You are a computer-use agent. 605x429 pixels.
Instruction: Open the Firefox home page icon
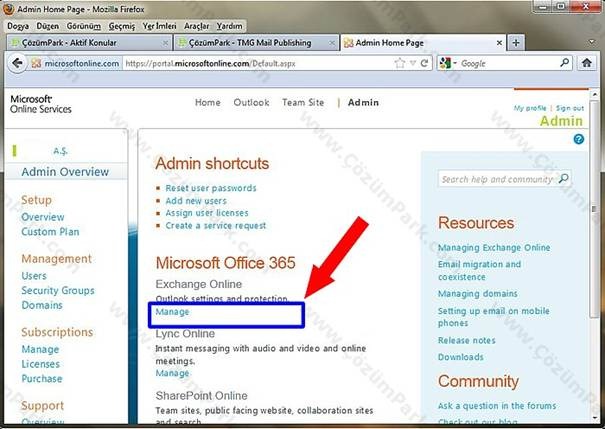(586, 63)
